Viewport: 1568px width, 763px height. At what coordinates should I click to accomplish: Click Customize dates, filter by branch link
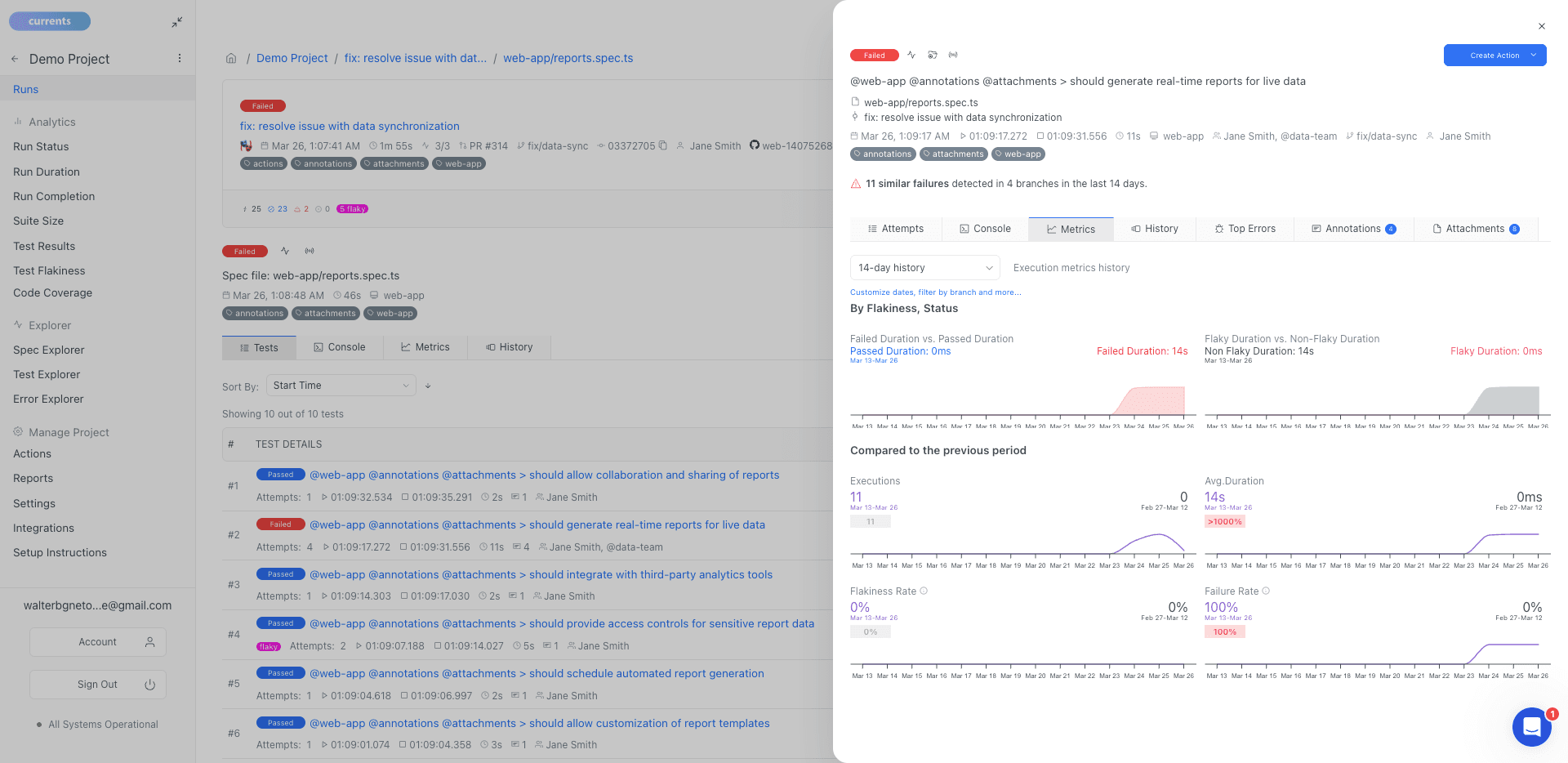pyautogui.click(x=935, y=292)
